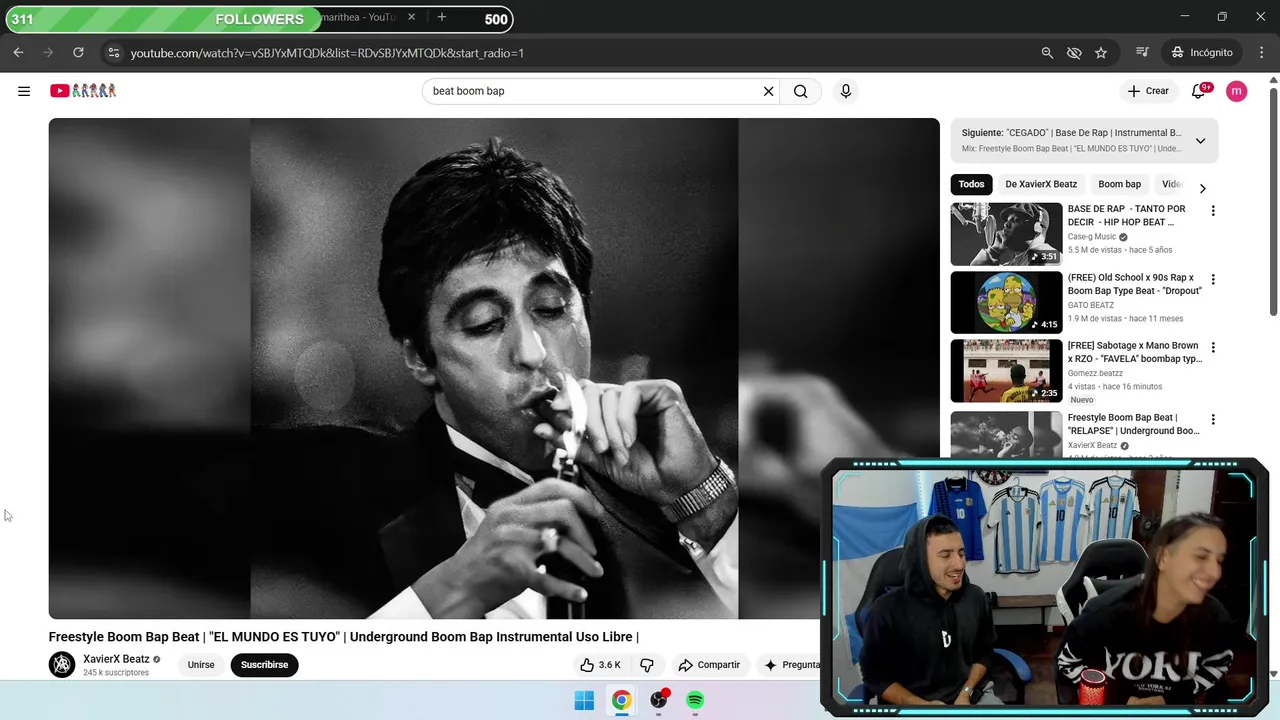The width and height of the screenshot is (1280, 720).
Task: Open options for the Dropout beat video
Action: 1213,279
